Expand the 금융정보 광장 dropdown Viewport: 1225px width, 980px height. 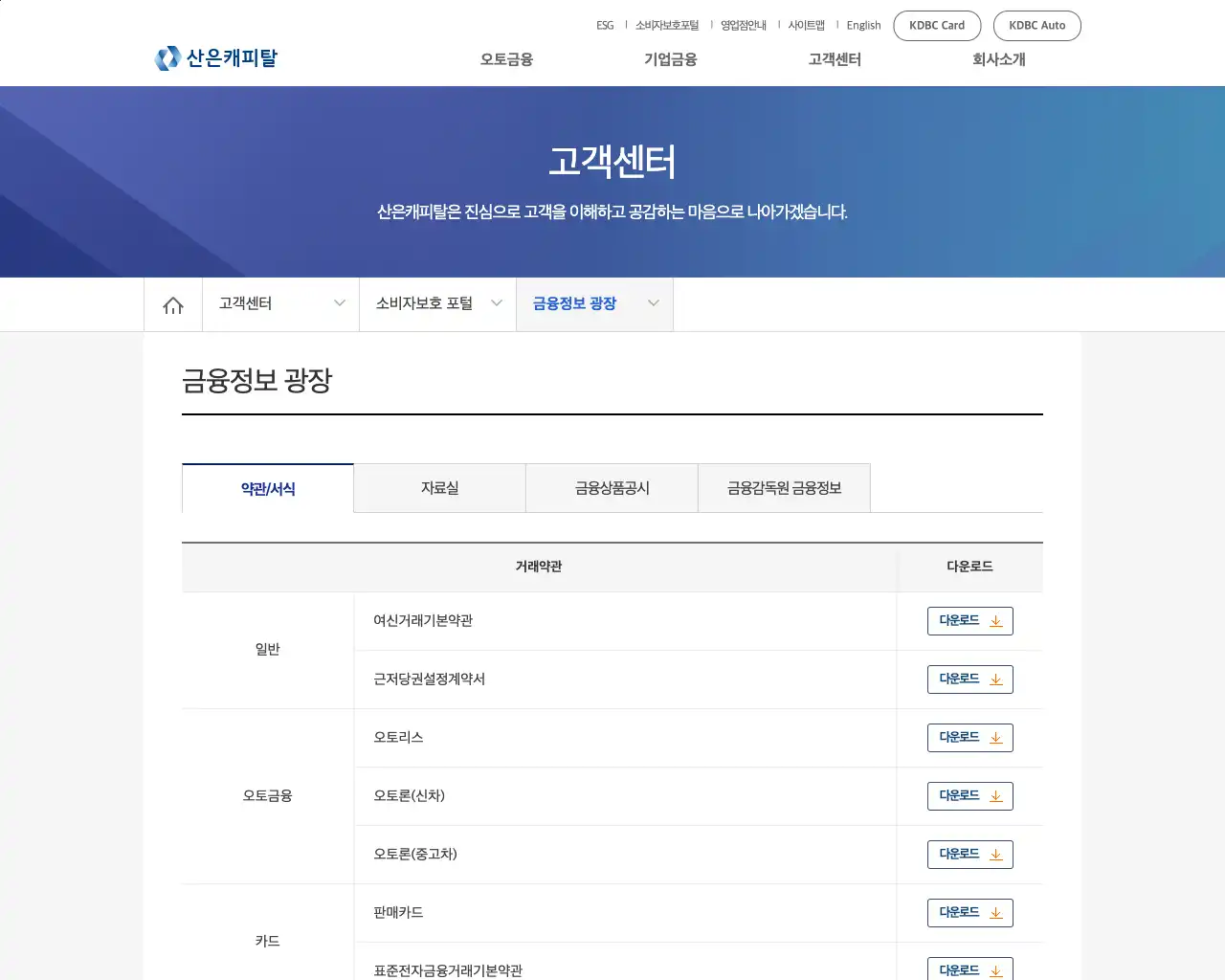click(653, 303)
